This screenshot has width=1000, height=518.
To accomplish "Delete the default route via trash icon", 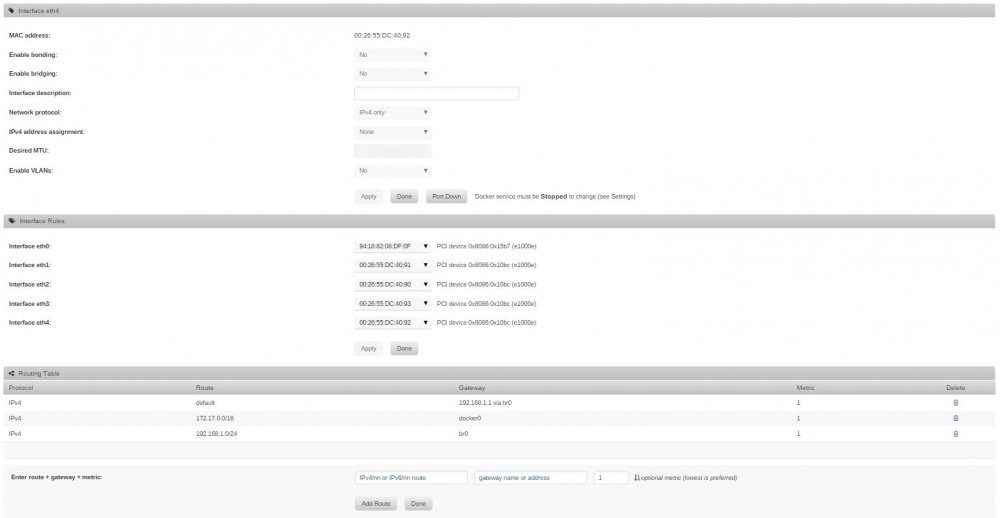I will (955, 403).
